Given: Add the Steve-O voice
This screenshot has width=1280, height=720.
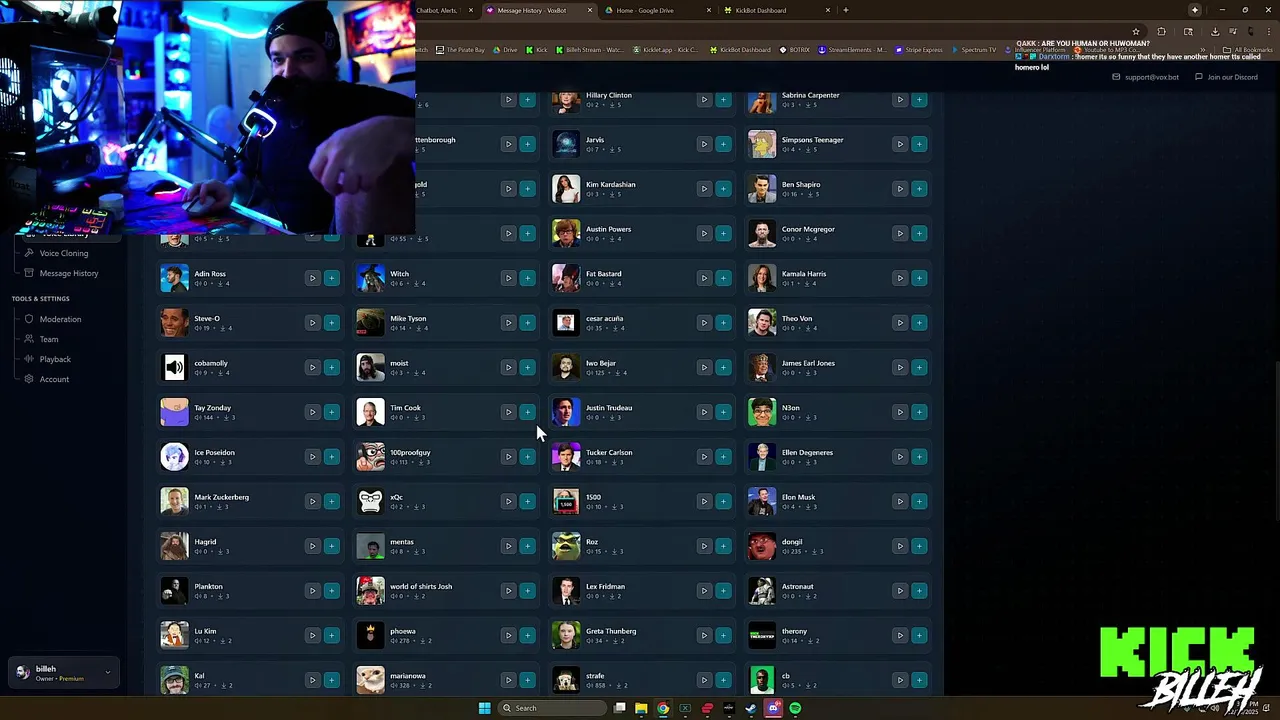Looking at the screenshot, I should (331, 323).
